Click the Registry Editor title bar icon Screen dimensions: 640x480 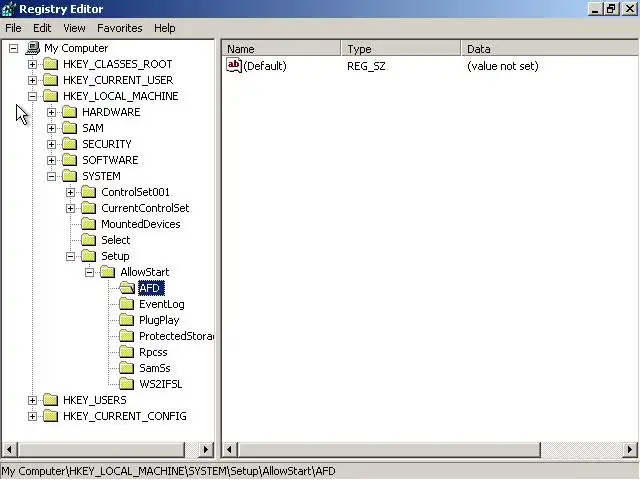tap(9, 9)
